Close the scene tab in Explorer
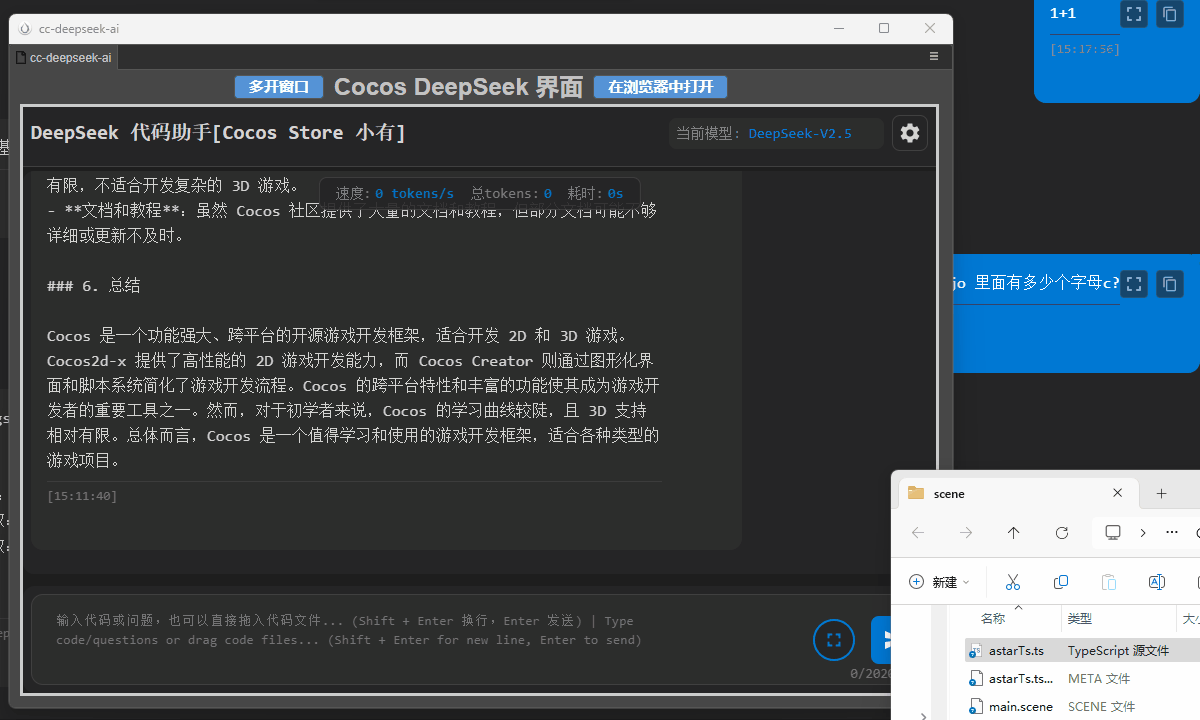Screen dimensions: 1200x720 click(x=1119, y=493)
